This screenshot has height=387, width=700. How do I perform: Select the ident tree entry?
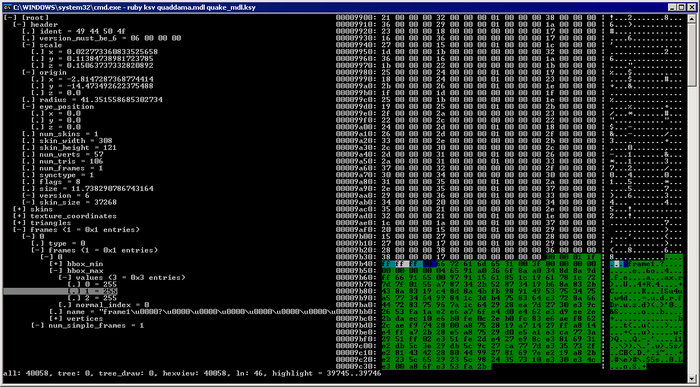click(x=74, y=32)
